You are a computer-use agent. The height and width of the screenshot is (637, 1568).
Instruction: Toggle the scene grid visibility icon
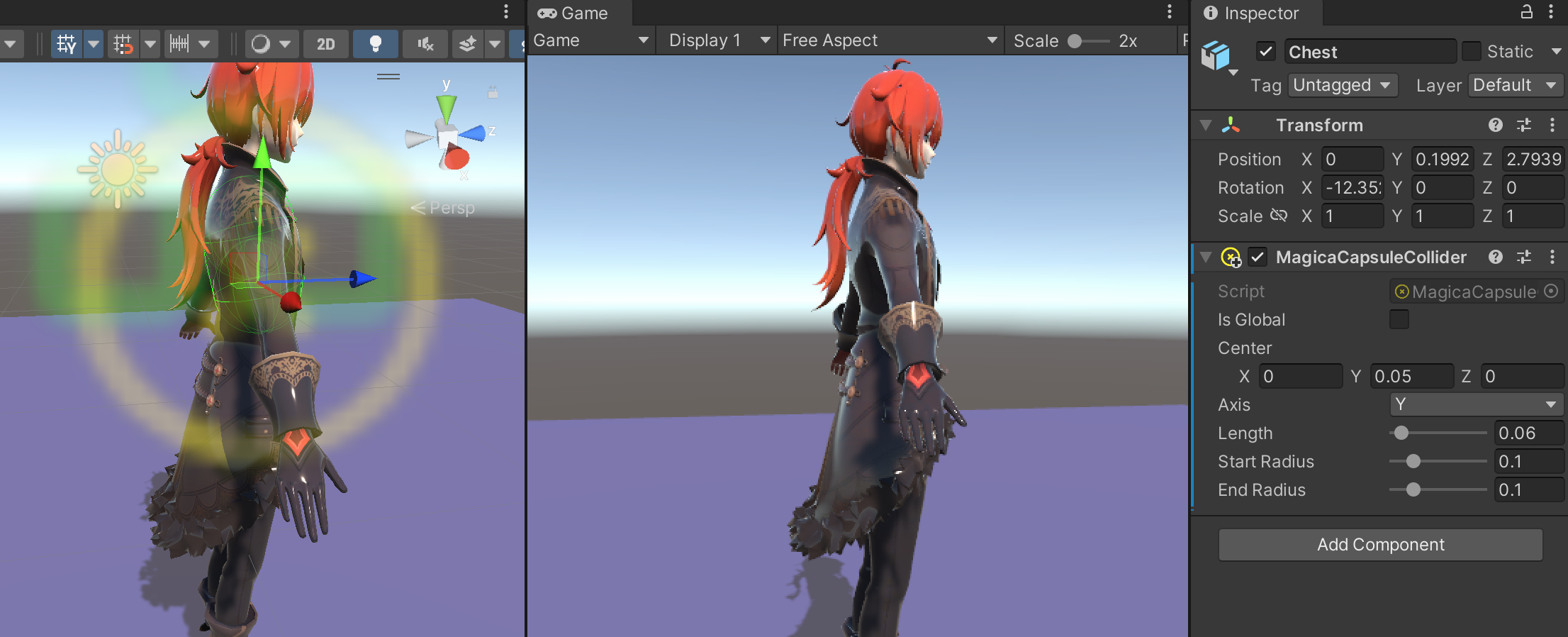(x=67, y=44)
